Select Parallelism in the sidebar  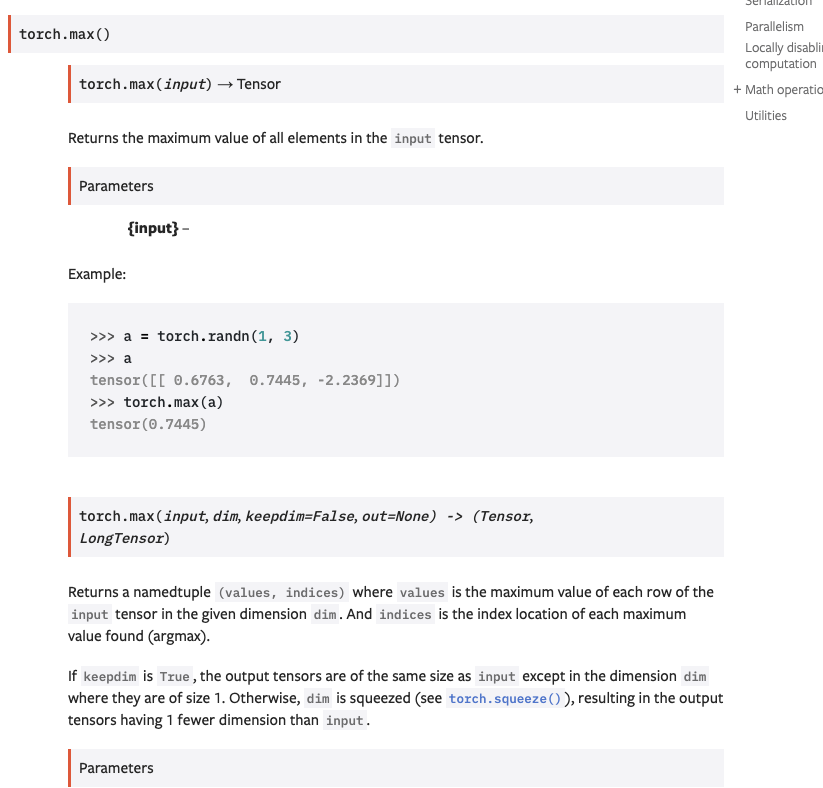point(774,27)
